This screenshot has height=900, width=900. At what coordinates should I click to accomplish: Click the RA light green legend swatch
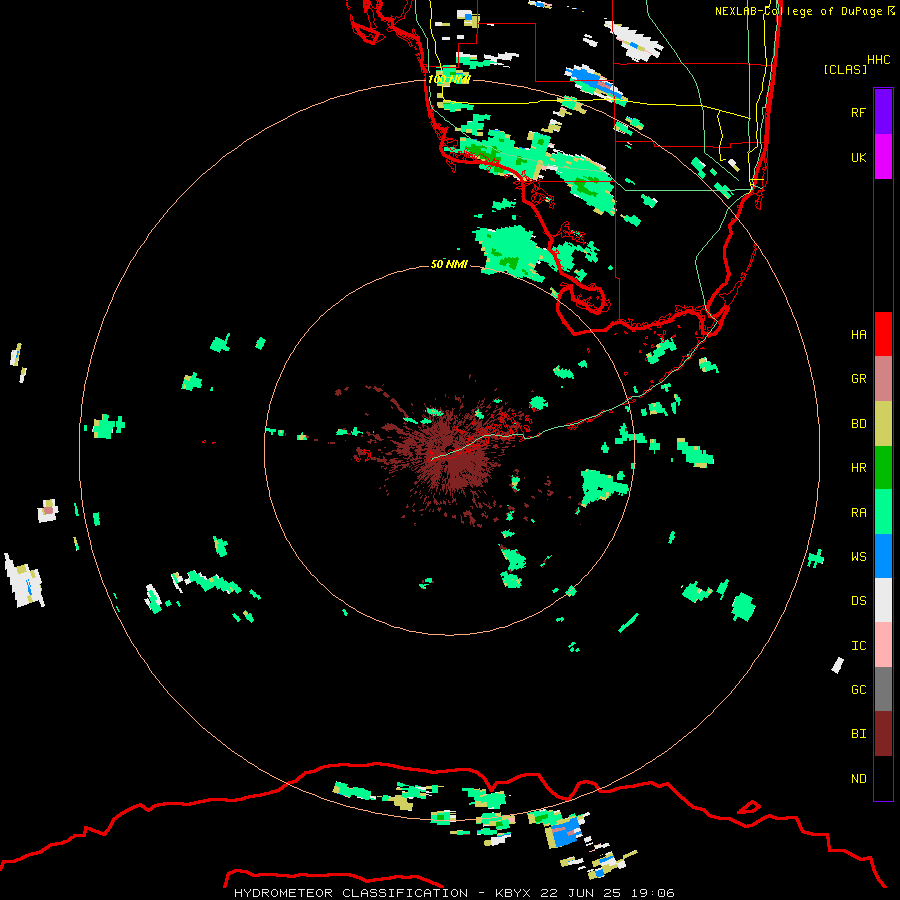click(883, 512)
